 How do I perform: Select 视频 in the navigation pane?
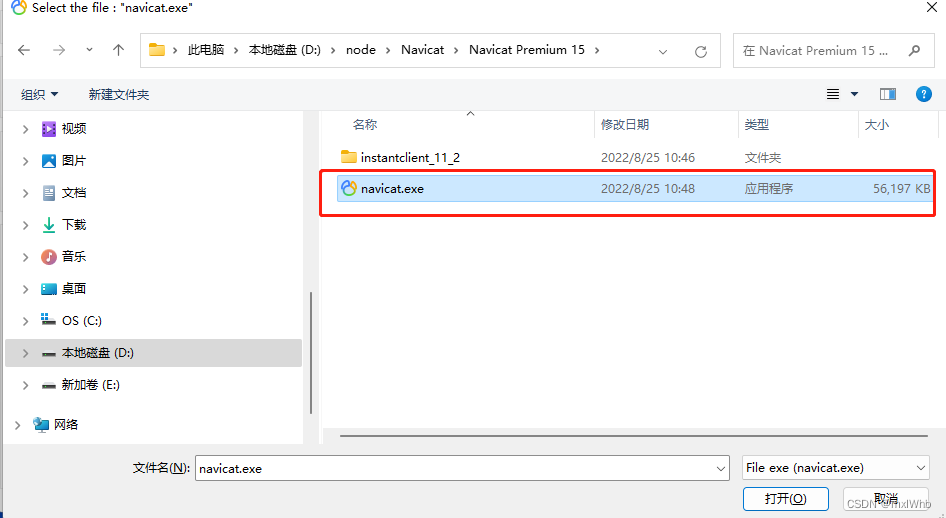point(74,128)
